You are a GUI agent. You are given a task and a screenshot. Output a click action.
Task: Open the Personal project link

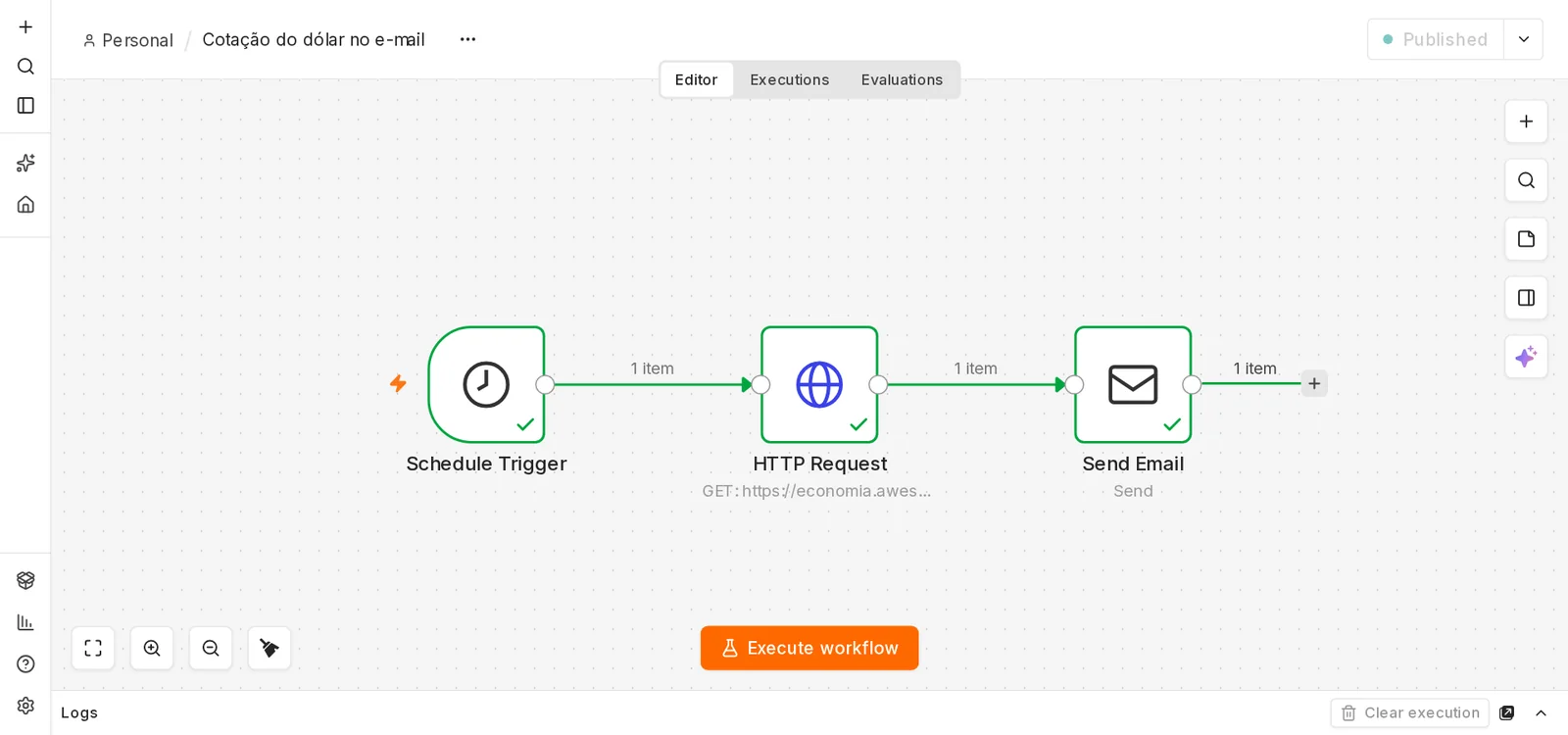(x=128, y=40)
